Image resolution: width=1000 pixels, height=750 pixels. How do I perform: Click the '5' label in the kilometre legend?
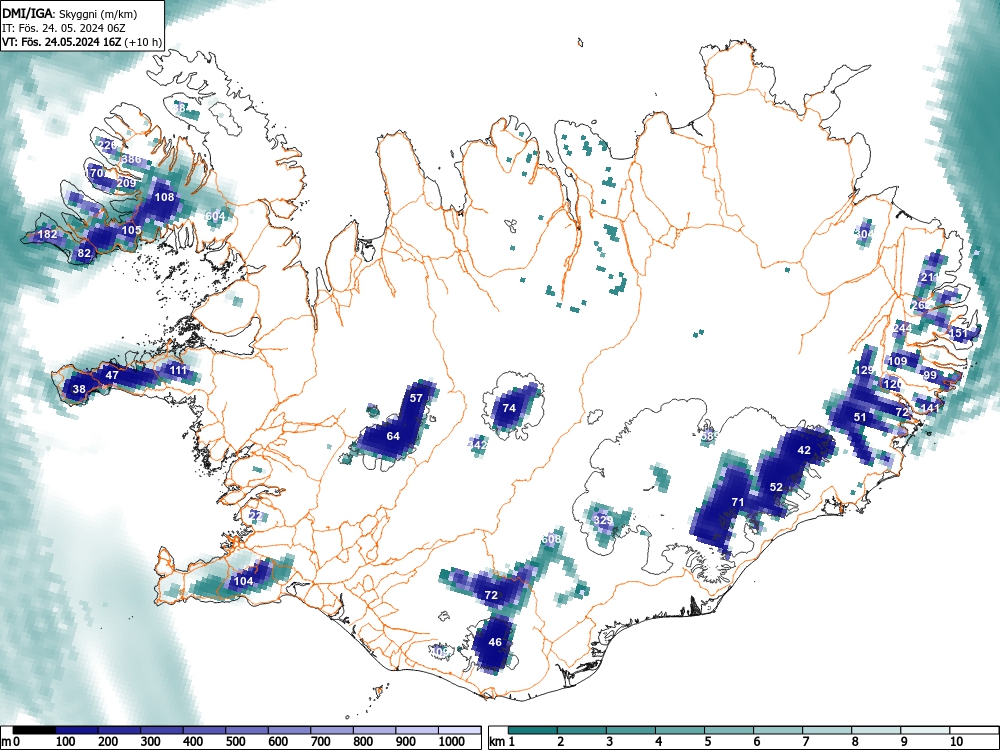tap(707, 742)
